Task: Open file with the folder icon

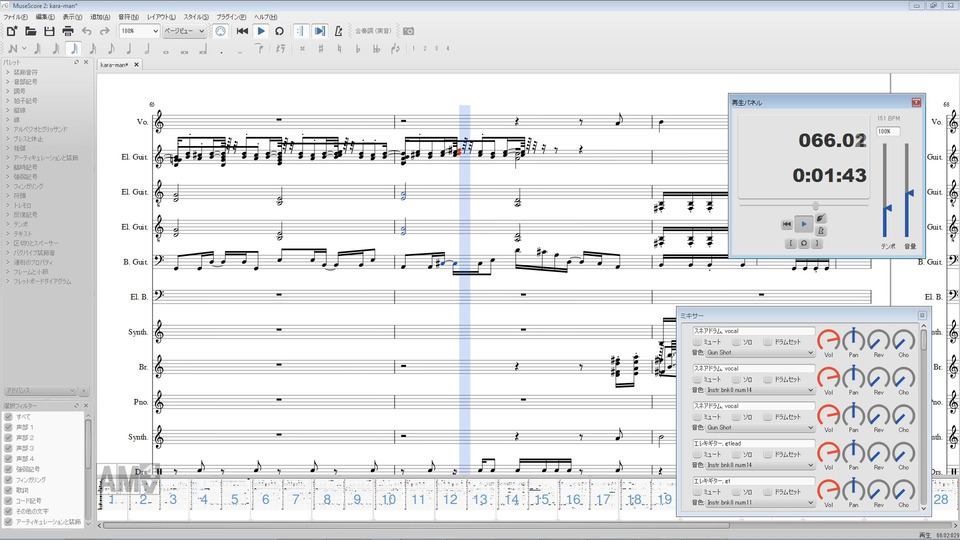Action: click(31, 31)
